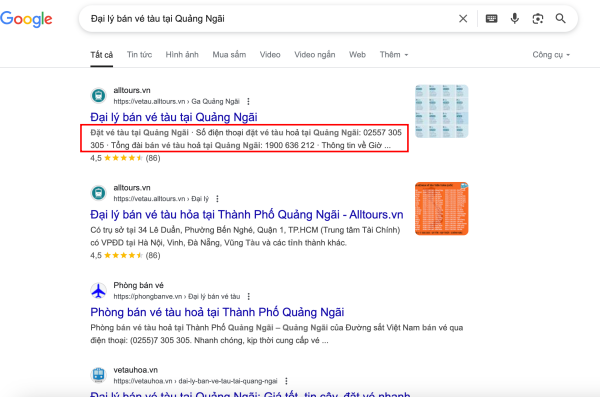Open the on-screen keyboard input tool
This screenshot has width=600, height=397.
491,18
